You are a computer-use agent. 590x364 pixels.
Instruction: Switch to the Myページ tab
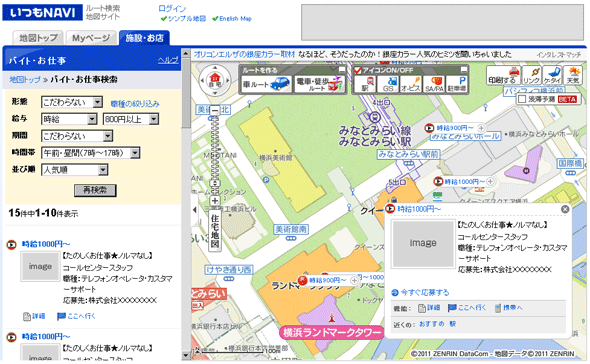[x=91, y=38]
